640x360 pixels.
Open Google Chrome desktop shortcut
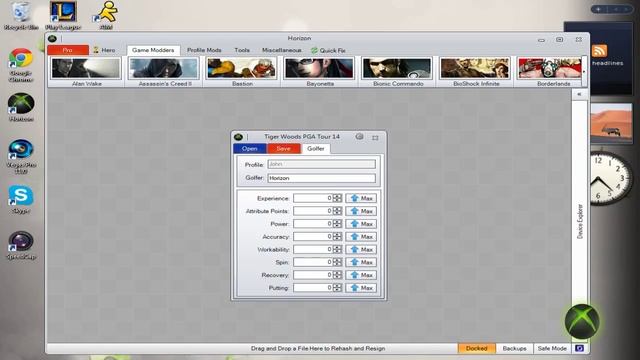click(x=20, y=64)
